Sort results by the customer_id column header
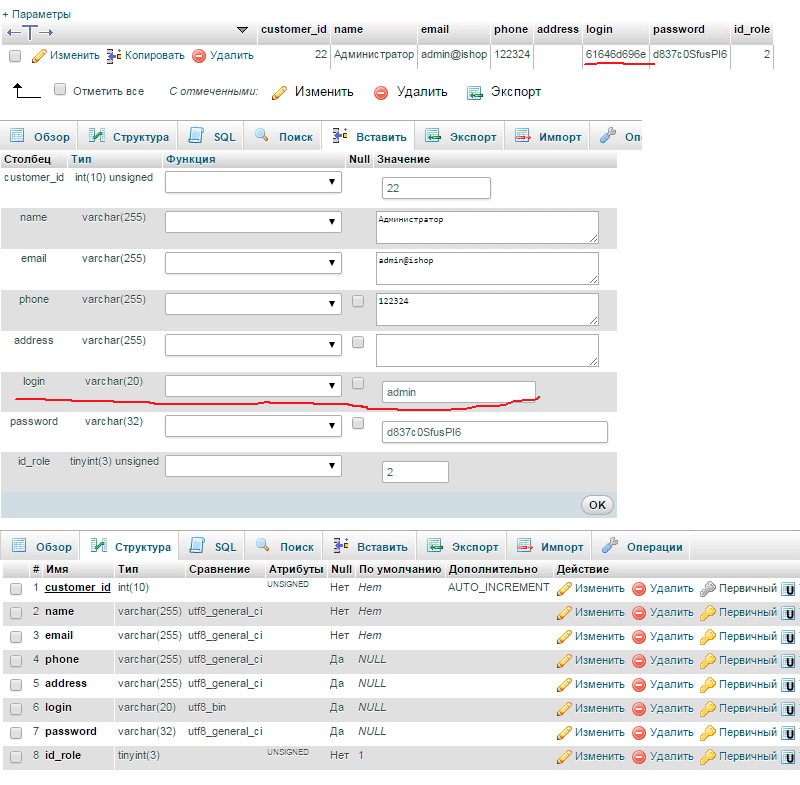The height and width of the screenshot is (785, 800). [294, 30]
